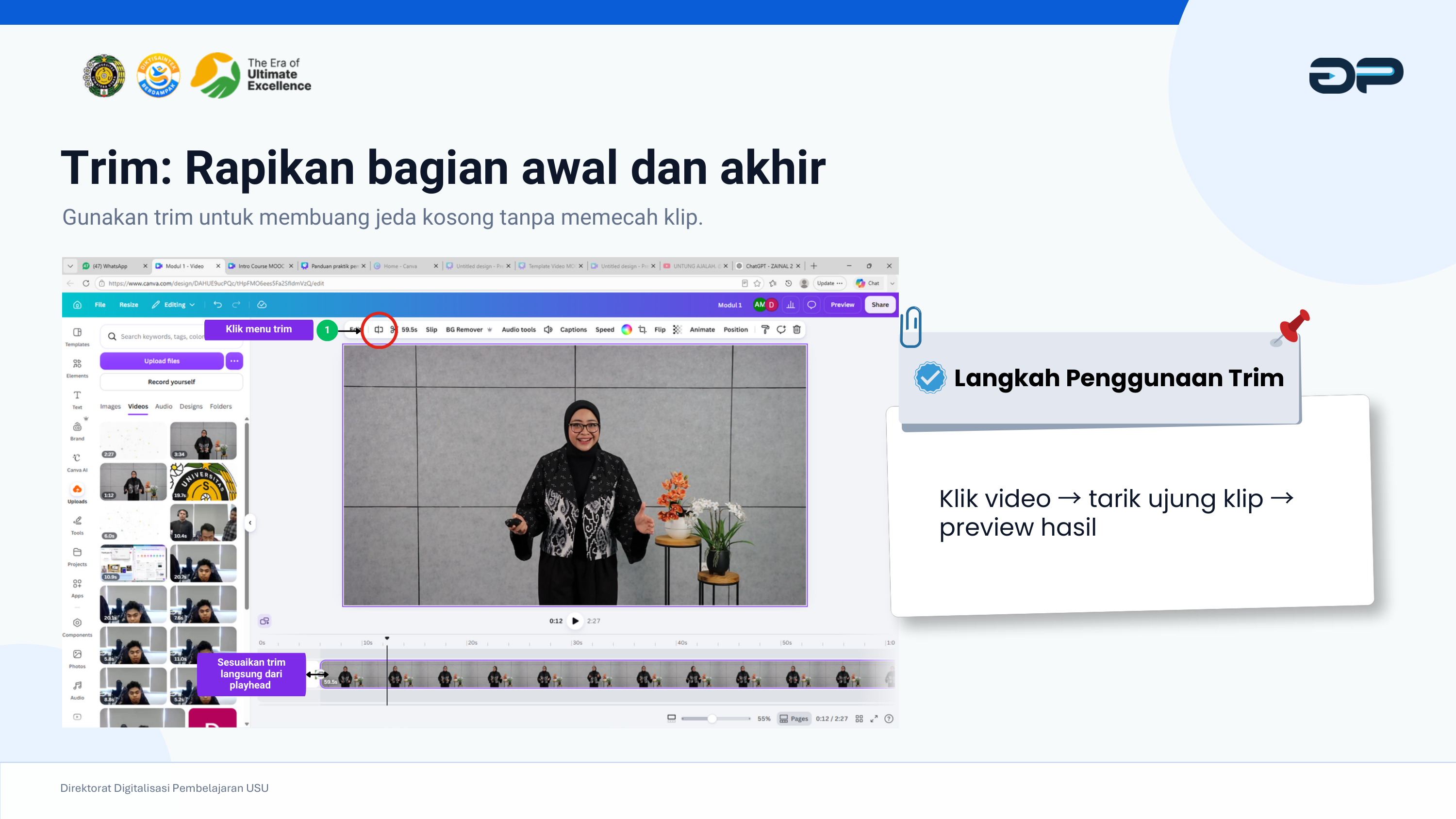The image size is (1456, 819).
Task: Click the browser address bar URL
Action: [215, 283]
